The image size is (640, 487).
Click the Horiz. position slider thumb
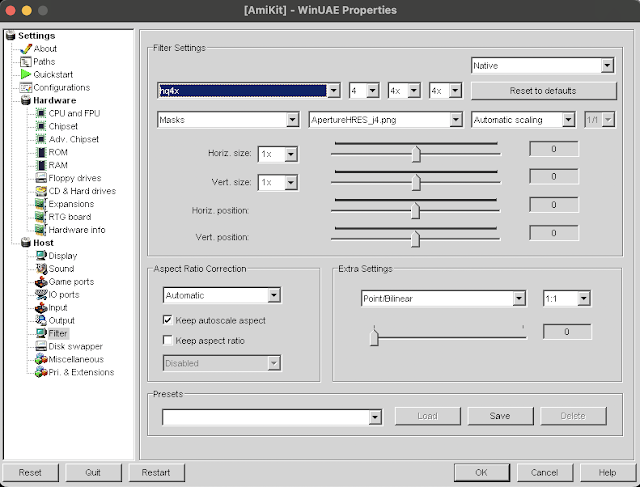pyautogui.click(x=416, y=211)
